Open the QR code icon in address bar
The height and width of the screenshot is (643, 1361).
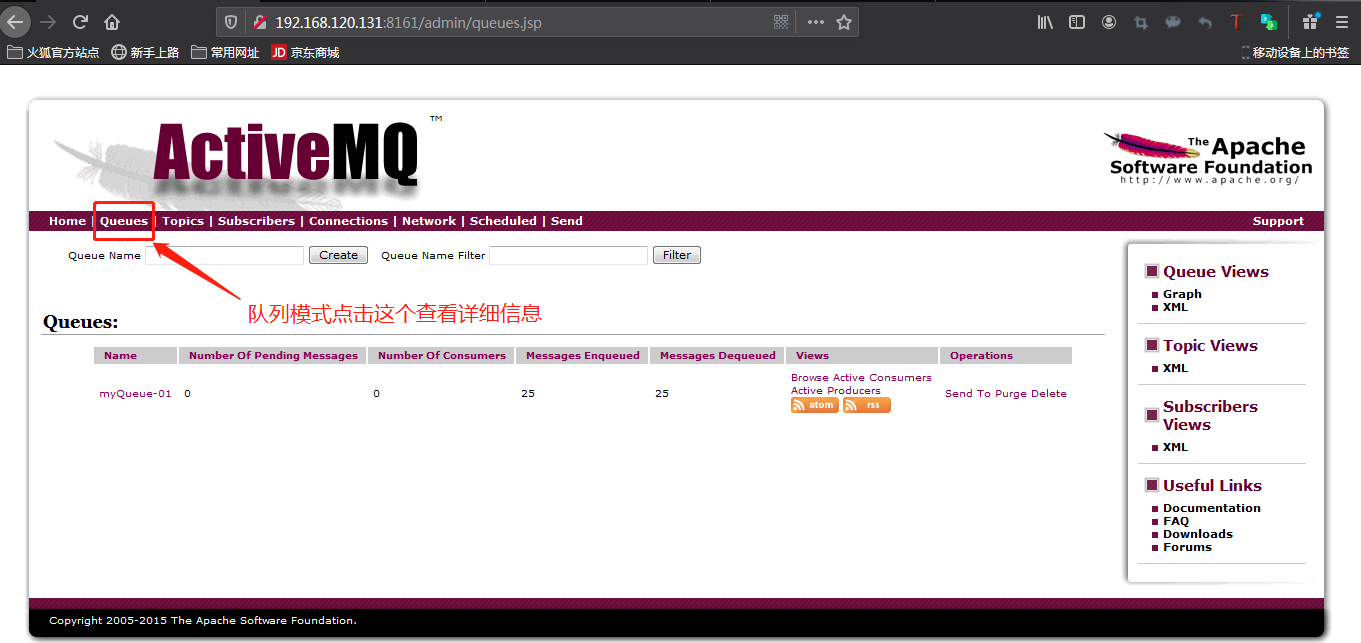click(781, 22)
